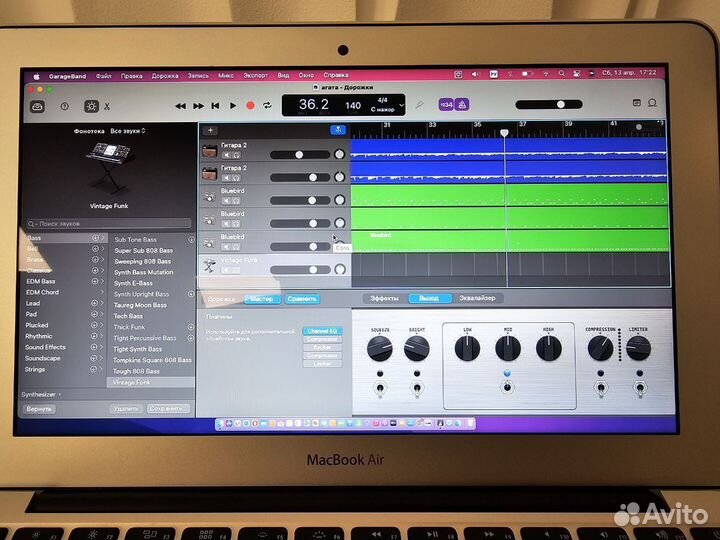Toggle the Cycle loop button
This screenshot has height=540, width=720.
point(267,106)
